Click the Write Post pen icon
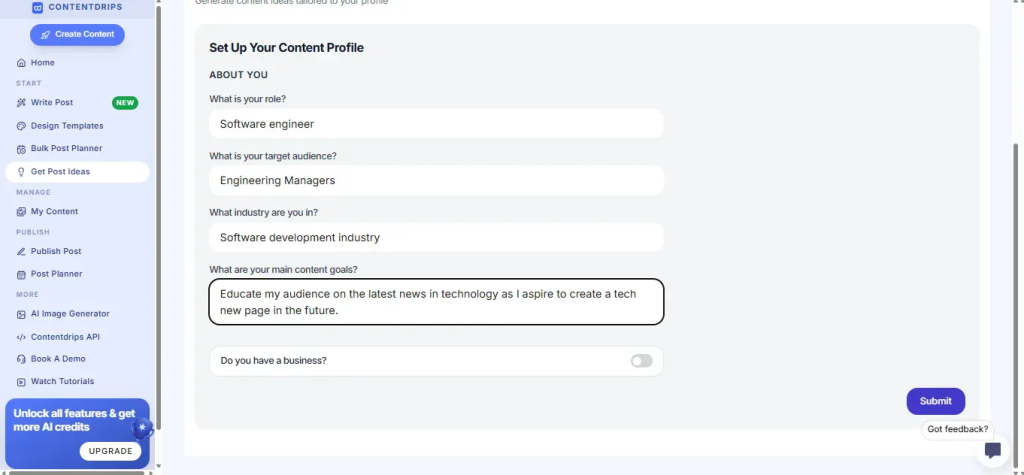Viewport: 1024px width, 475px height. (x=22, y=103)
